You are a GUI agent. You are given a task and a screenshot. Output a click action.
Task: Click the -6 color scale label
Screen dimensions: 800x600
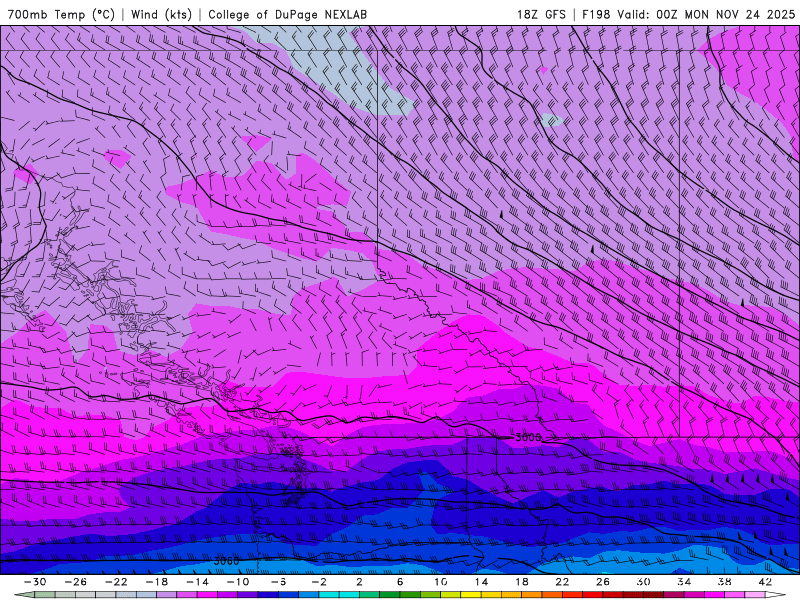(x=278, y=582)
